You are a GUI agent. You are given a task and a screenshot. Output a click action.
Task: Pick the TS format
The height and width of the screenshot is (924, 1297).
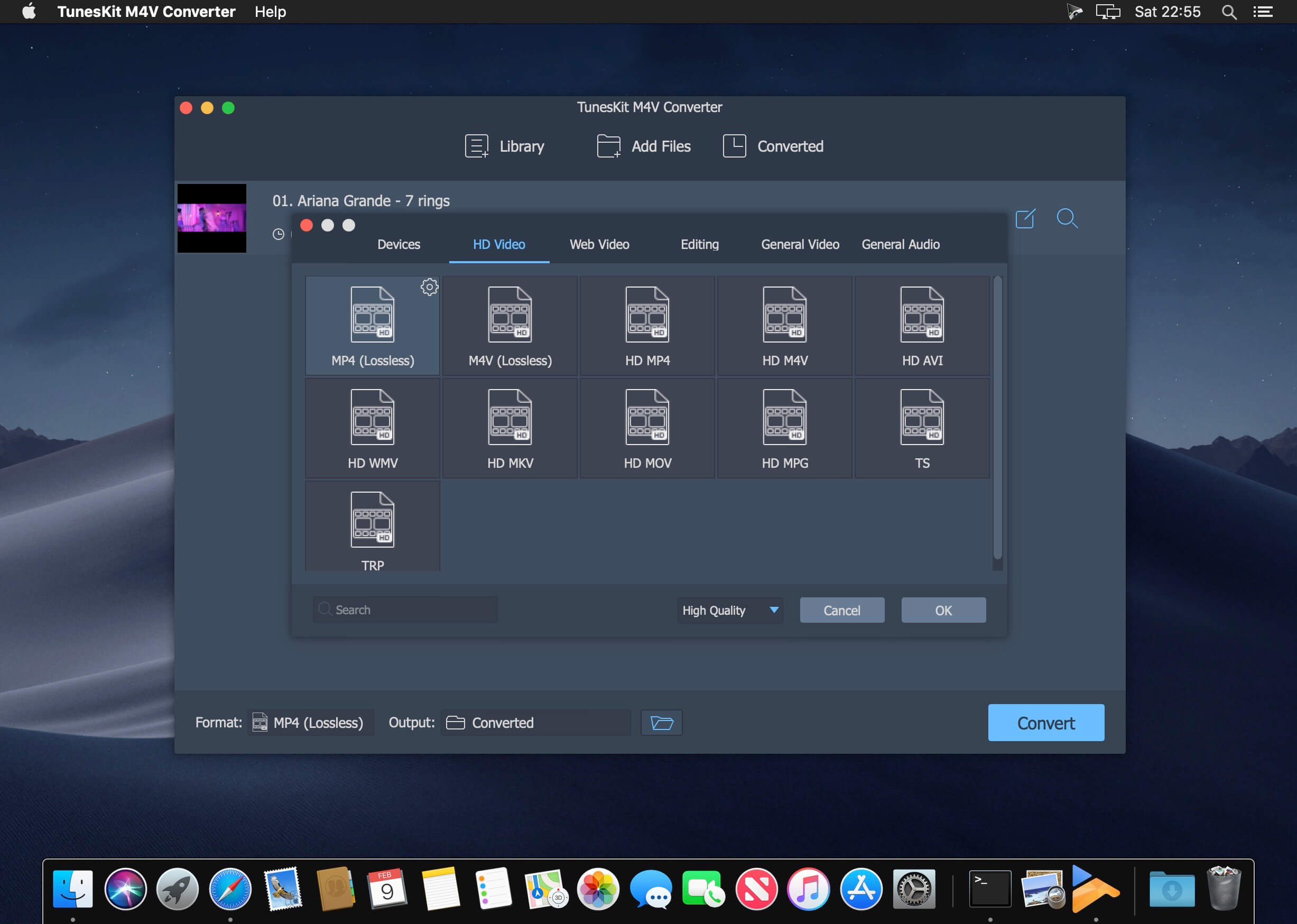point(922,428)
